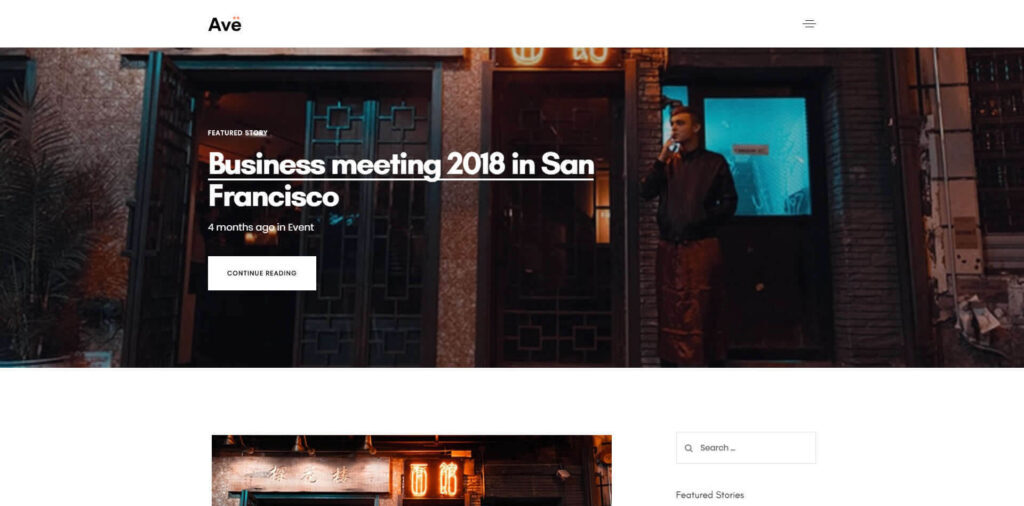Click the neon sign at the top of the hero image
This screenshot has width=1024, height=506.
click(559, 56)
